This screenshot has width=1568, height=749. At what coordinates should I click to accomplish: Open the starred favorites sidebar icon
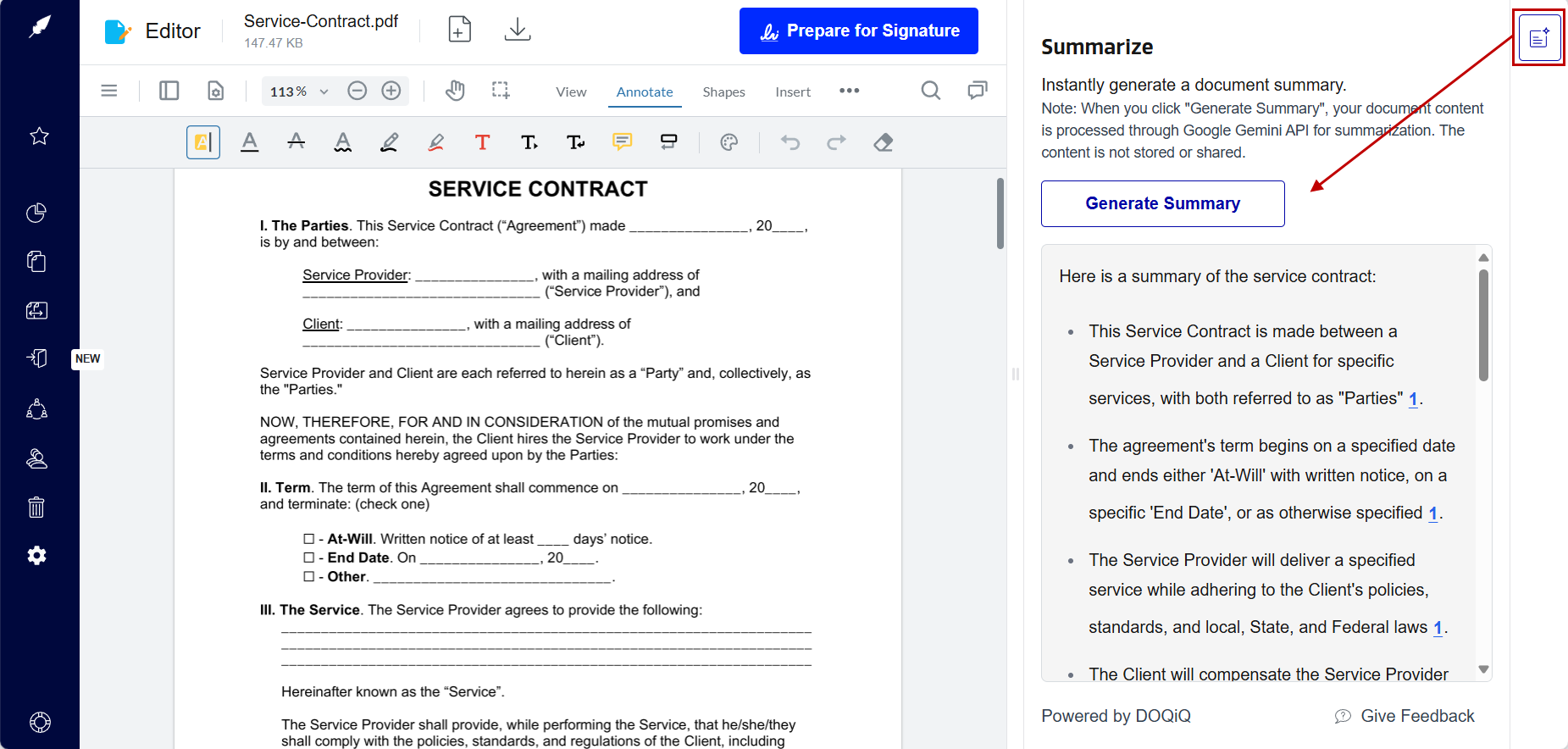click(39, 136)
